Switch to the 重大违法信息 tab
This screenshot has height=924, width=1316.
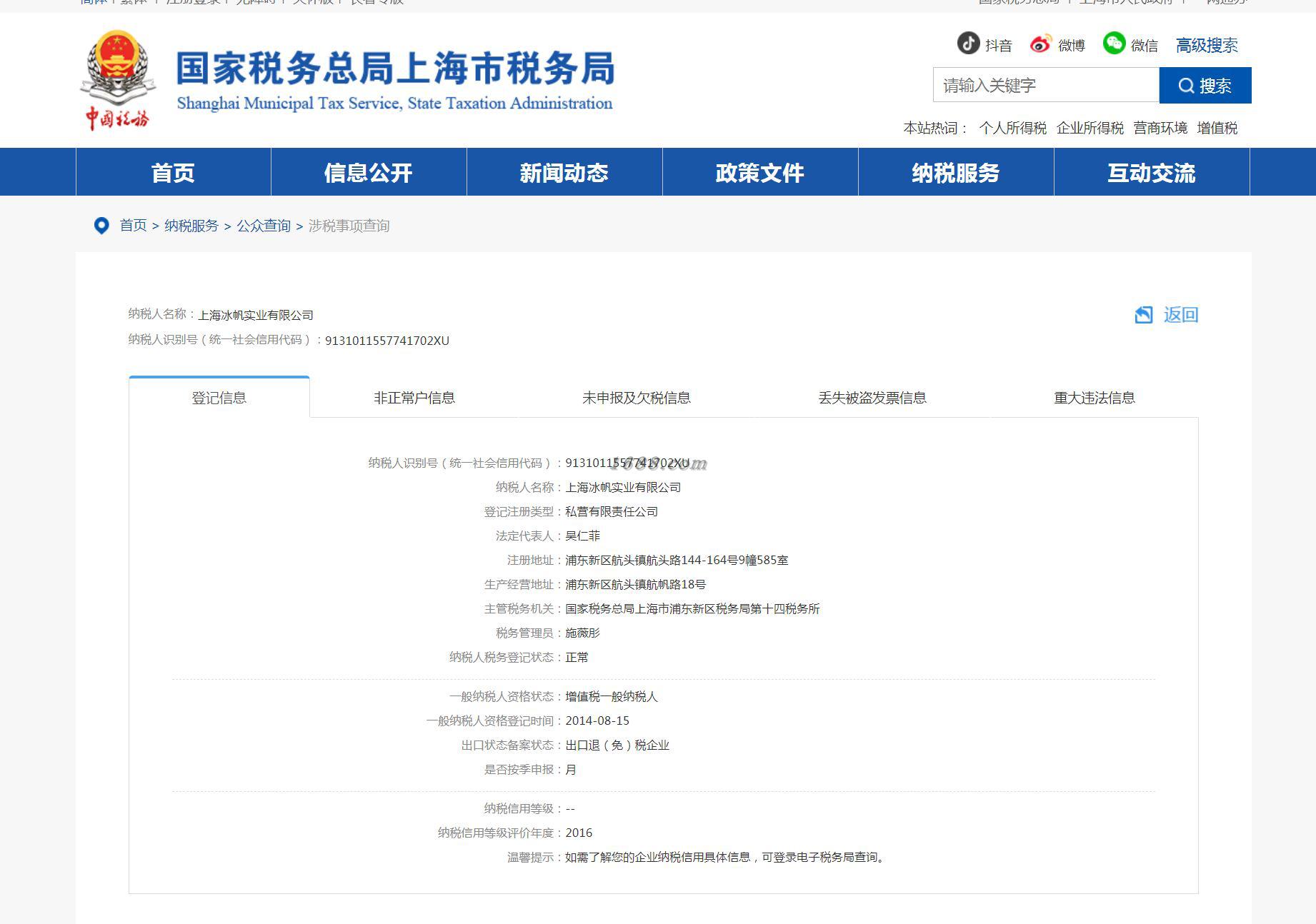click(x=1095, y=398)
